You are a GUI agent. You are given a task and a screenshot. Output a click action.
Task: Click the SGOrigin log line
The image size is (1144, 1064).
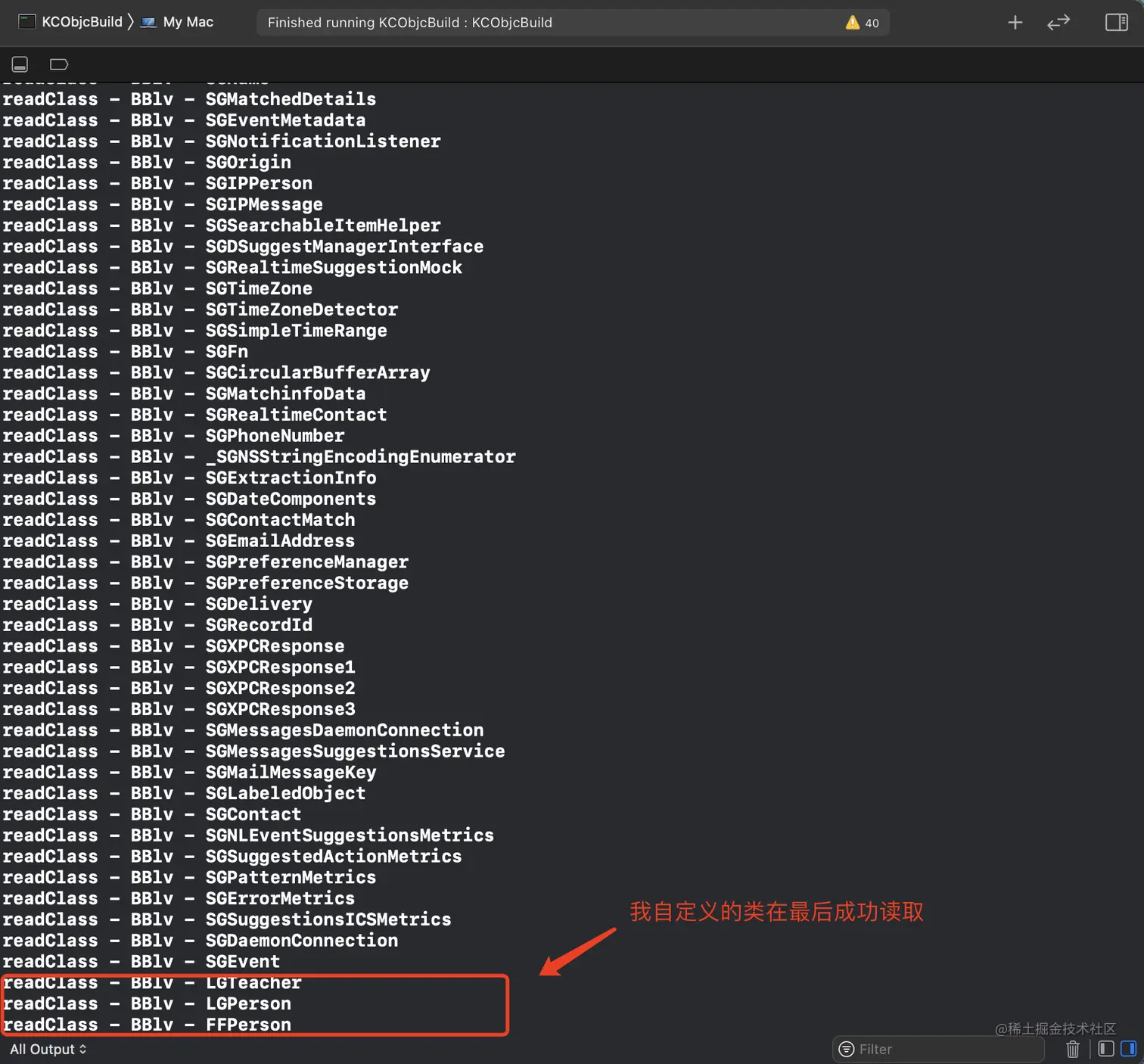point(147,163)
